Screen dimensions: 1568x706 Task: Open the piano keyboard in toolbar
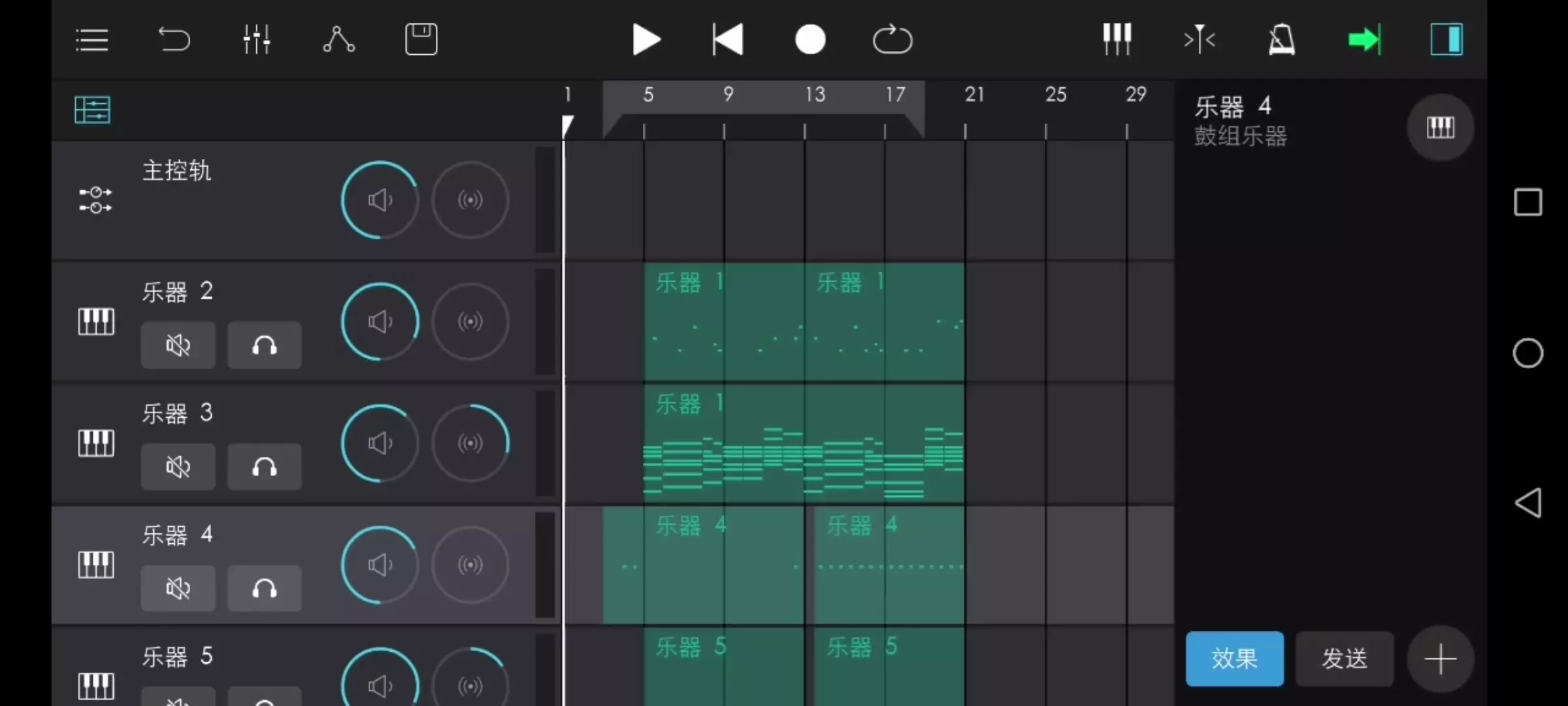coord(1117,40)
